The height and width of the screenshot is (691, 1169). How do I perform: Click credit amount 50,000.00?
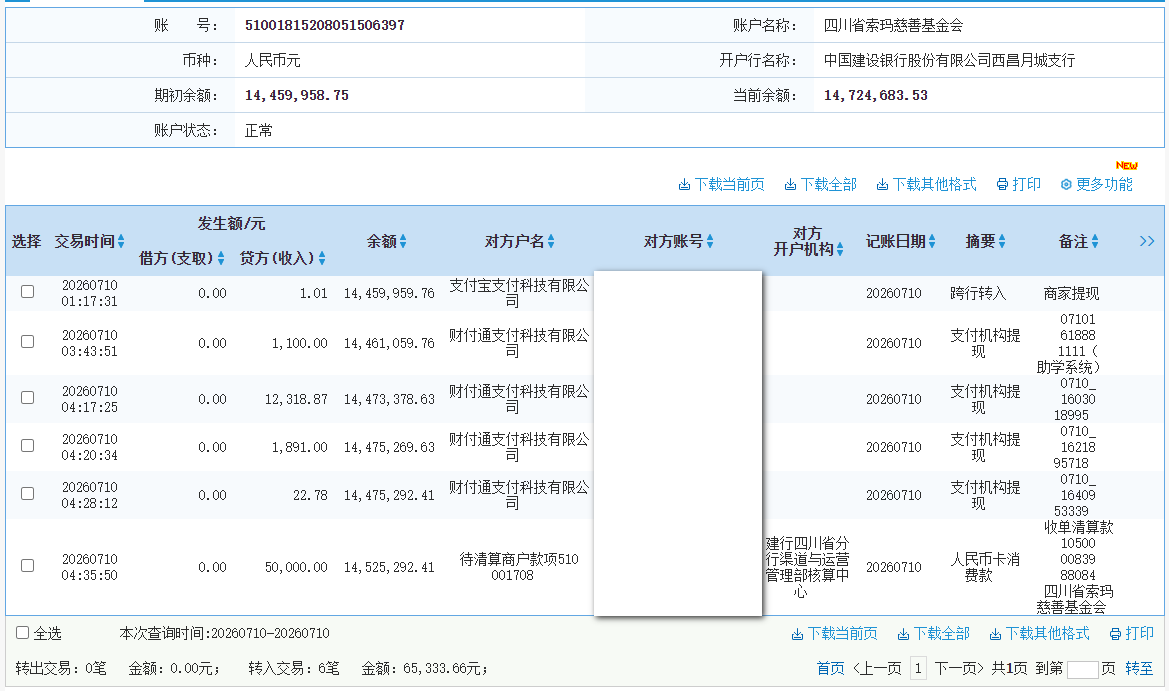click(296, 567)
